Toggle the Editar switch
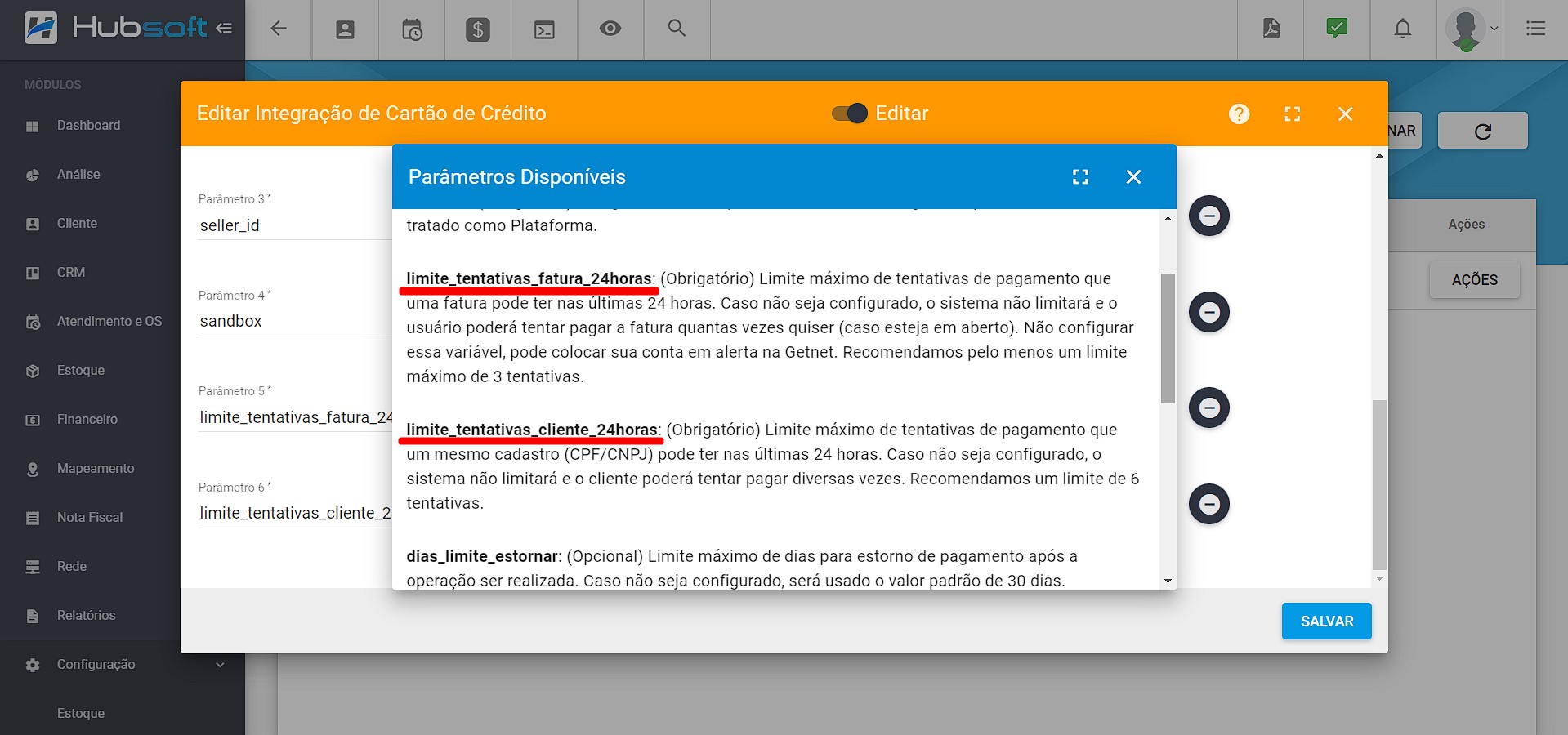The image size is (1568, 735). tap(850, 114)
